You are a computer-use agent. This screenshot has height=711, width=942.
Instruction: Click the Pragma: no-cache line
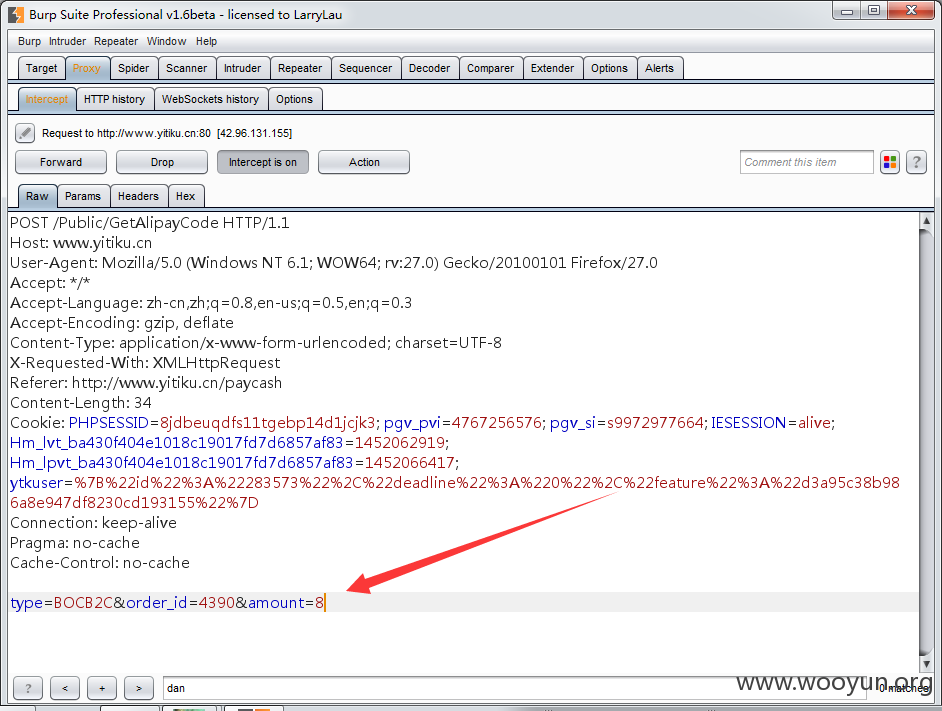pyautogui.click(x=74, y=543)
